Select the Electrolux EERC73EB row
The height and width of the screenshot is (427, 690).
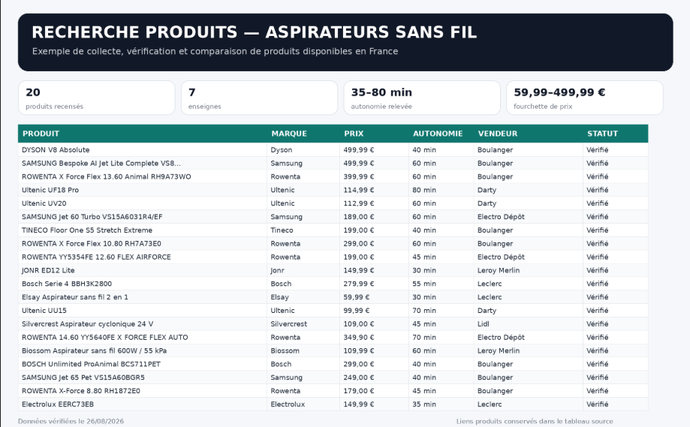click(333, 404)
